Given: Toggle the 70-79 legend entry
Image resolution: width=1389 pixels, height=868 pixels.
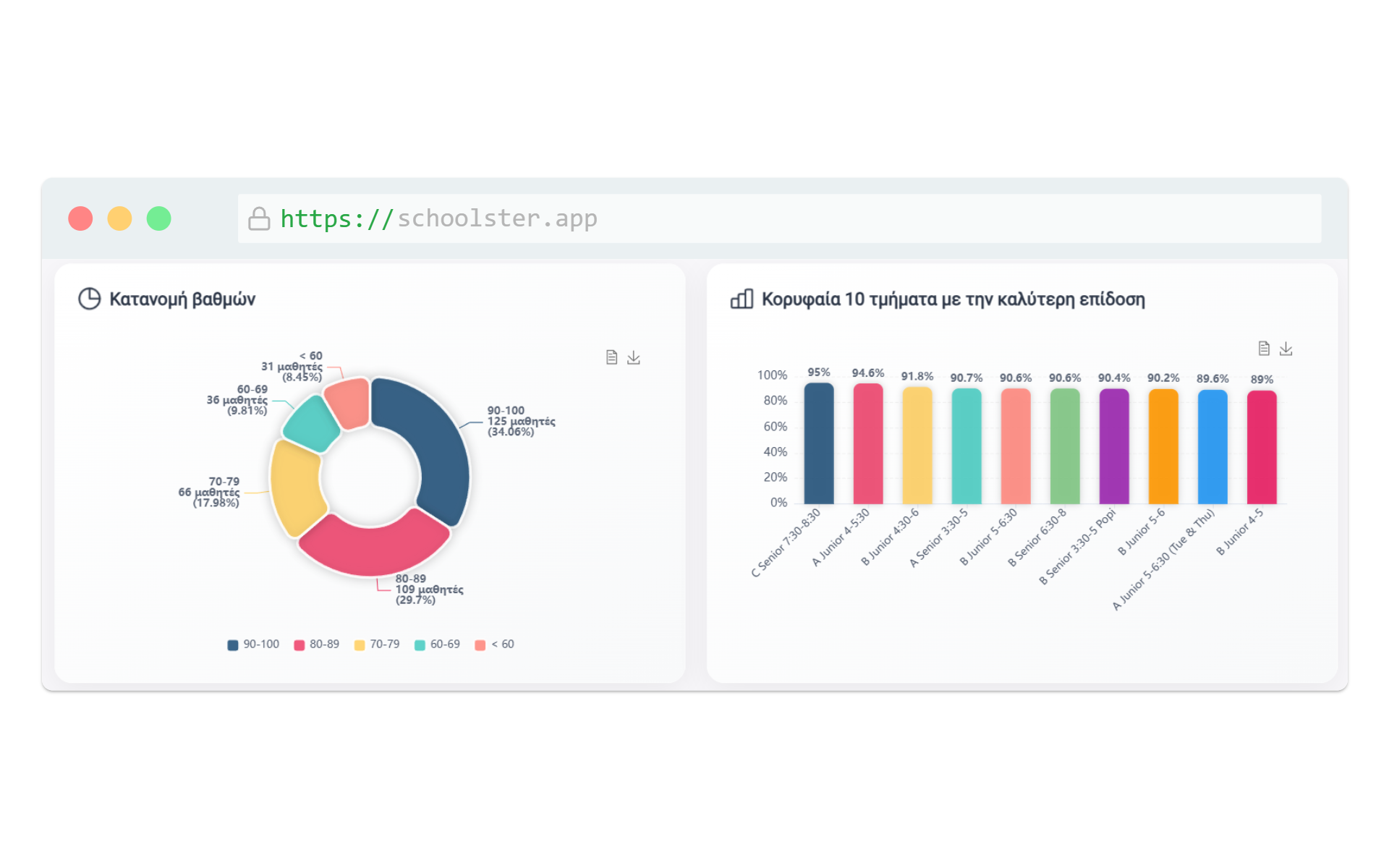Looking at the screenshot, I should [377, 644].
